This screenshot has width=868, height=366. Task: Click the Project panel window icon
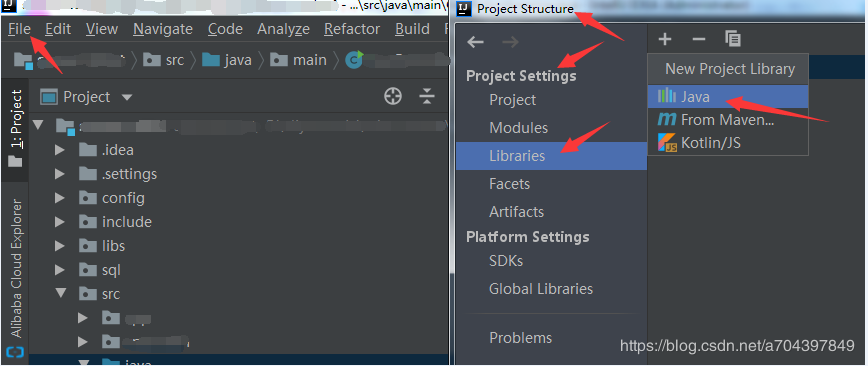pyautogui.click(x=50, y=97)
